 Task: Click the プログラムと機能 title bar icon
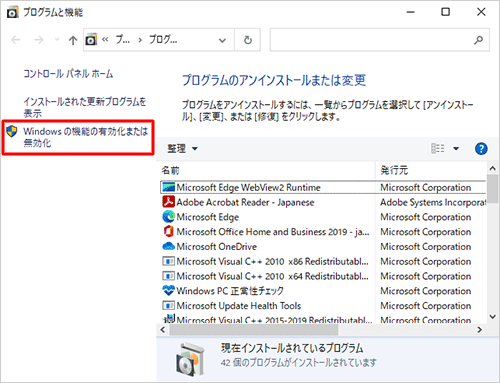pyautogui.click(x=13, y=12)
